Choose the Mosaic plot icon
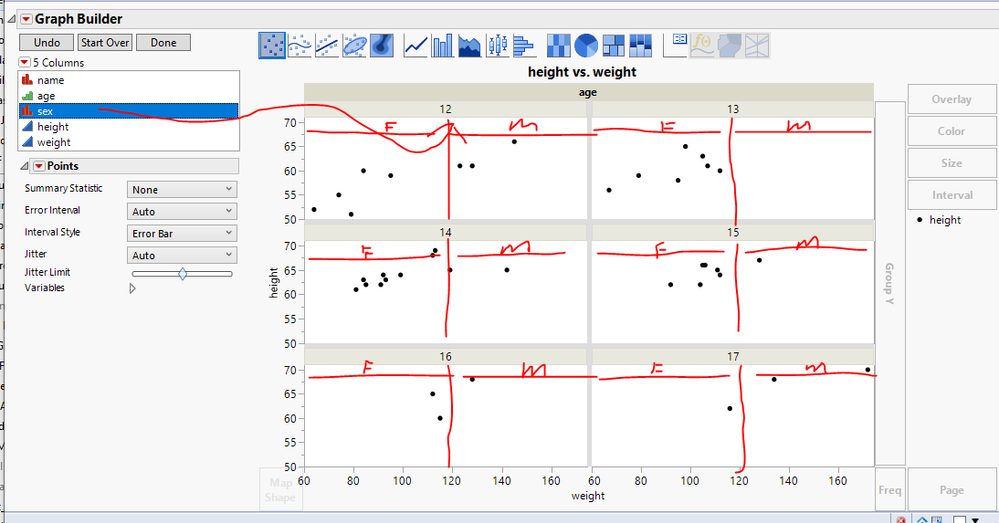 [640, 46]
